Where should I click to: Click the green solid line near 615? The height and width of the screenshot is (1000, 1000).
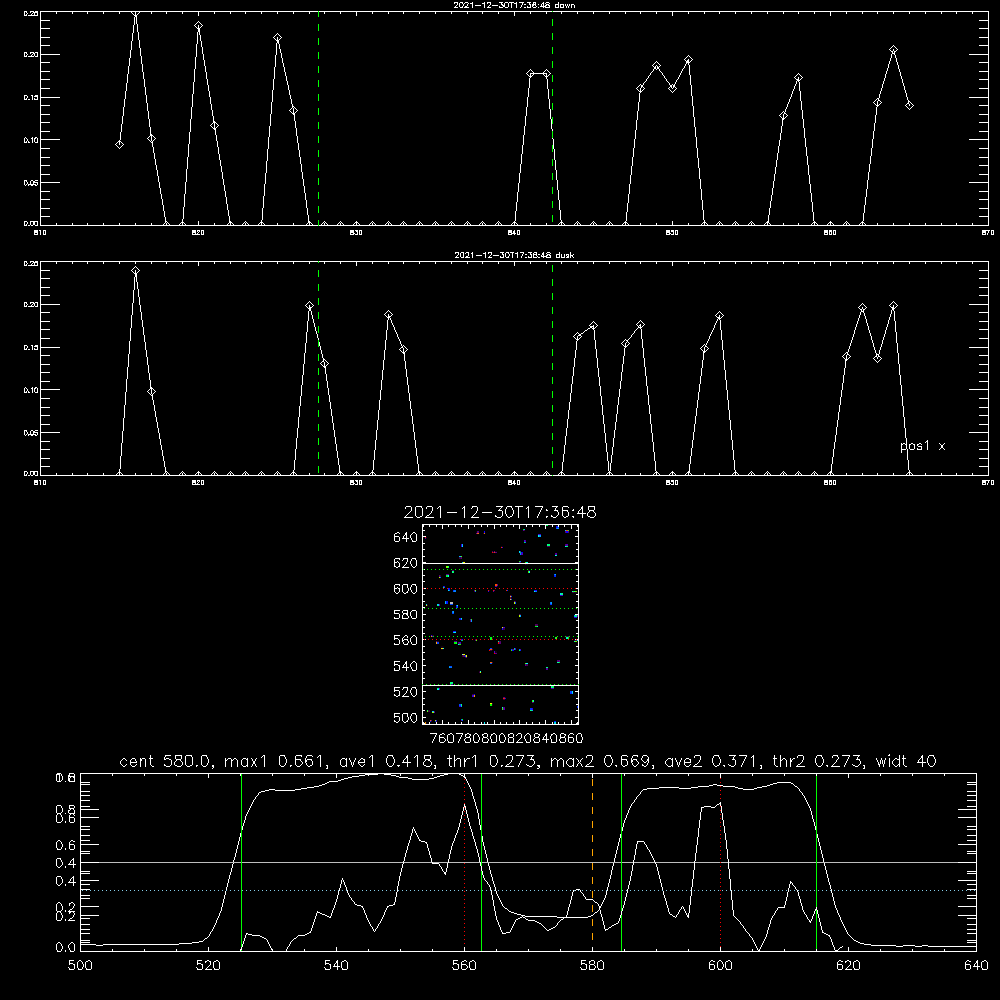click(x=816, y=861)
